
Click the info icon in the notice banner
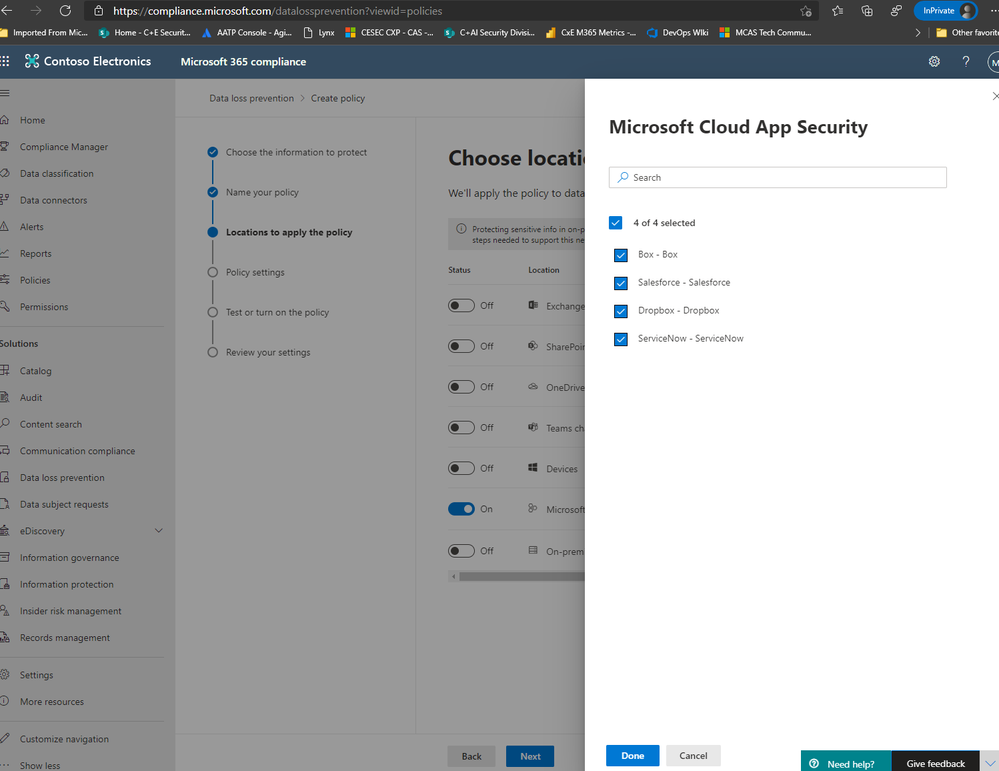pyautogui.click(x=461, y=229)
